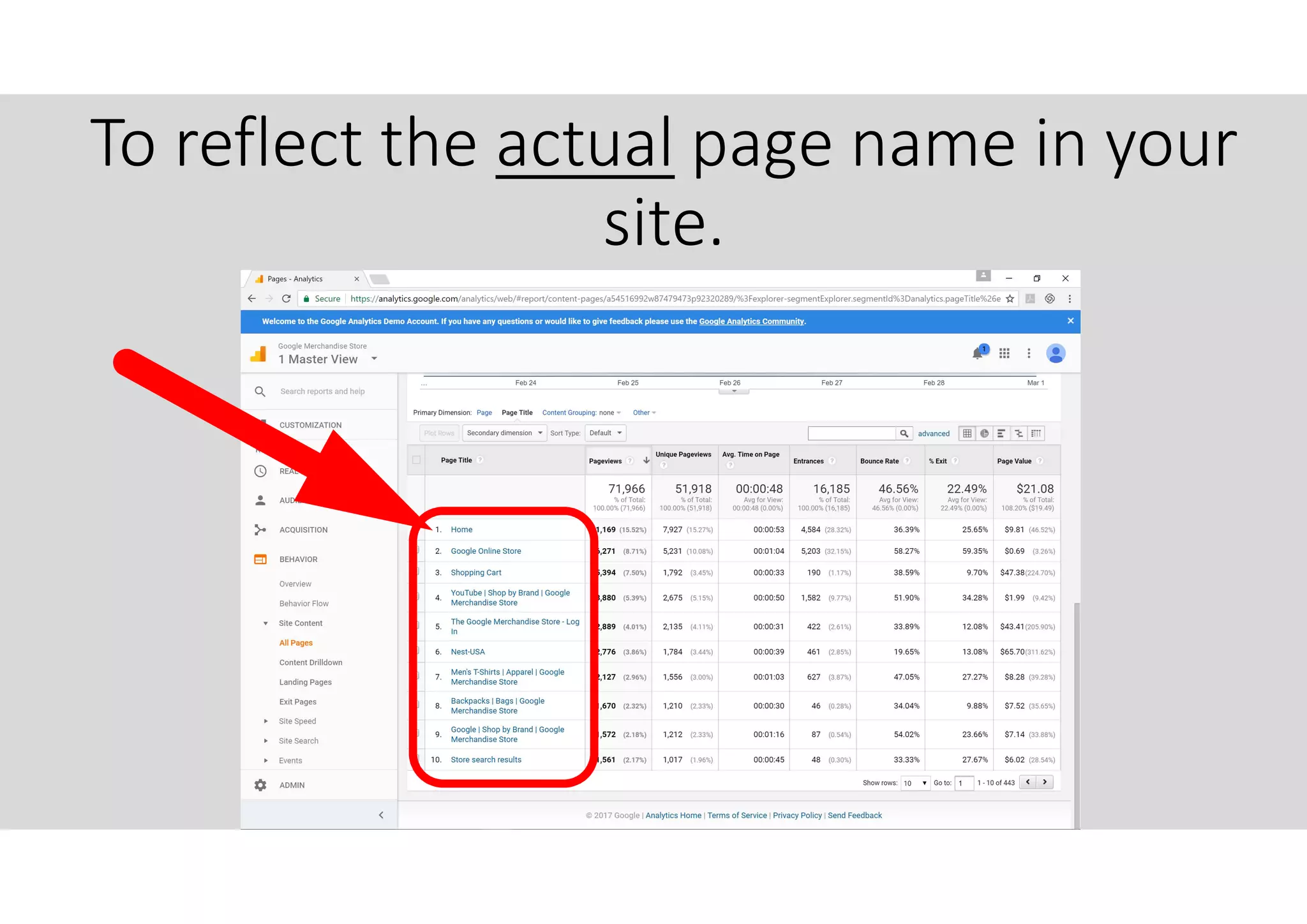The width and height of the screenshot is (1307, 924).
Task: Open the Content Drilldown report
Action: 311,662
